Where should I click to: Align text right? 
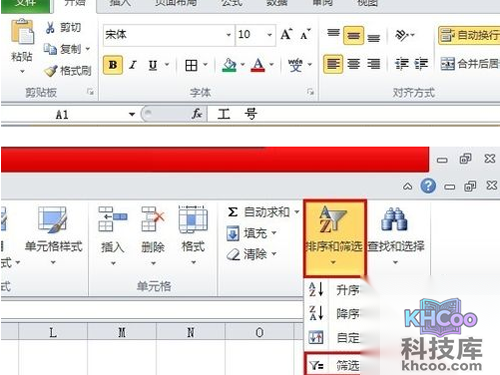(x=374, y=64)
